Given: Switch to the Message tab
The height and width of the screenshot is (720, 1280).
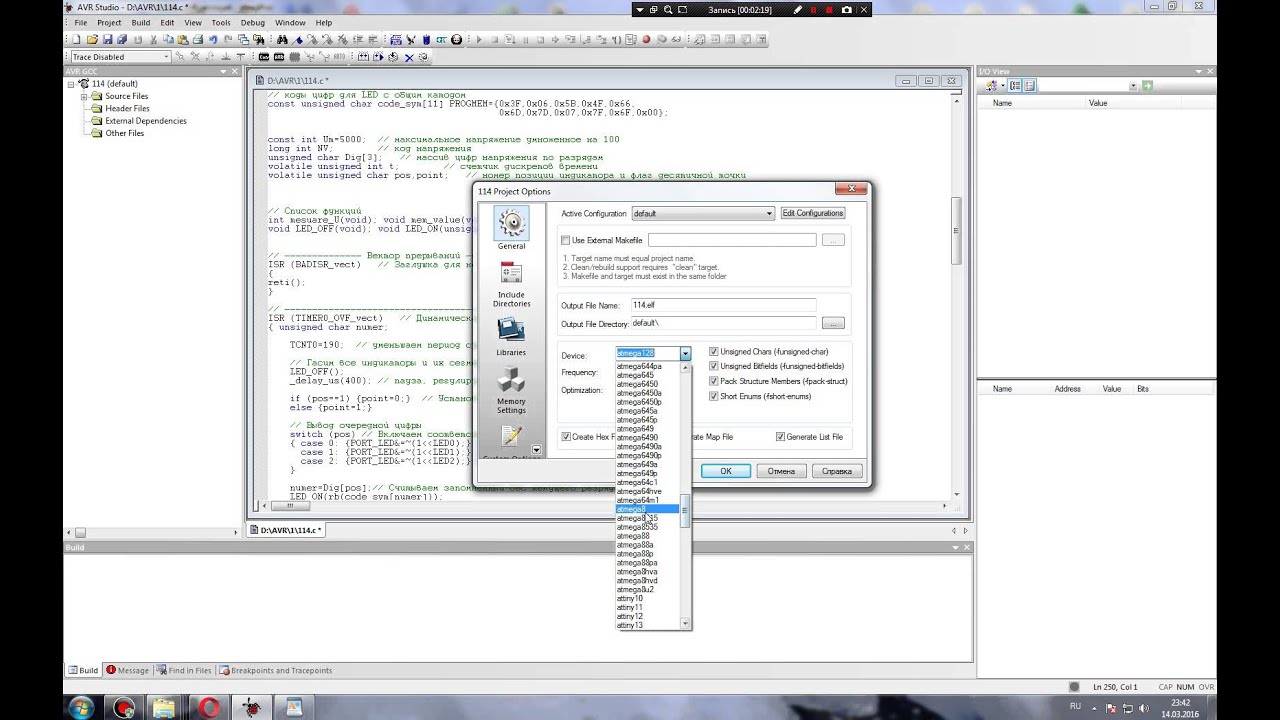Looking at the screenshot, I should coord(128,670).
